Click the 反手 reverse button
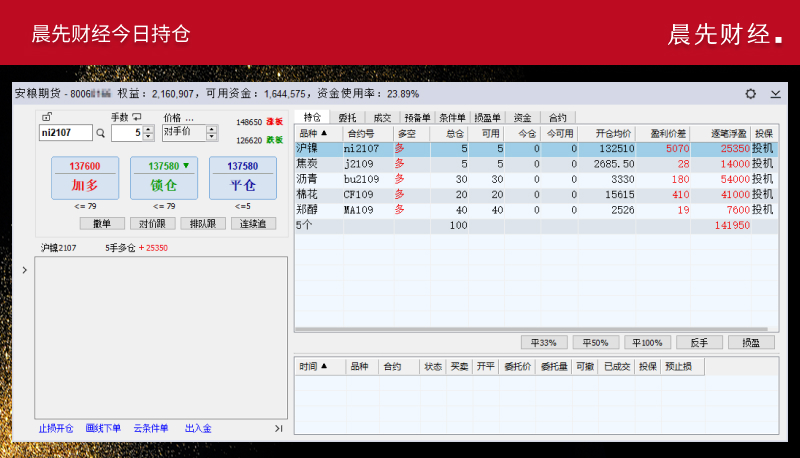Image resolution: width=800 pixels, height=458 pixels. pos(699,342)
